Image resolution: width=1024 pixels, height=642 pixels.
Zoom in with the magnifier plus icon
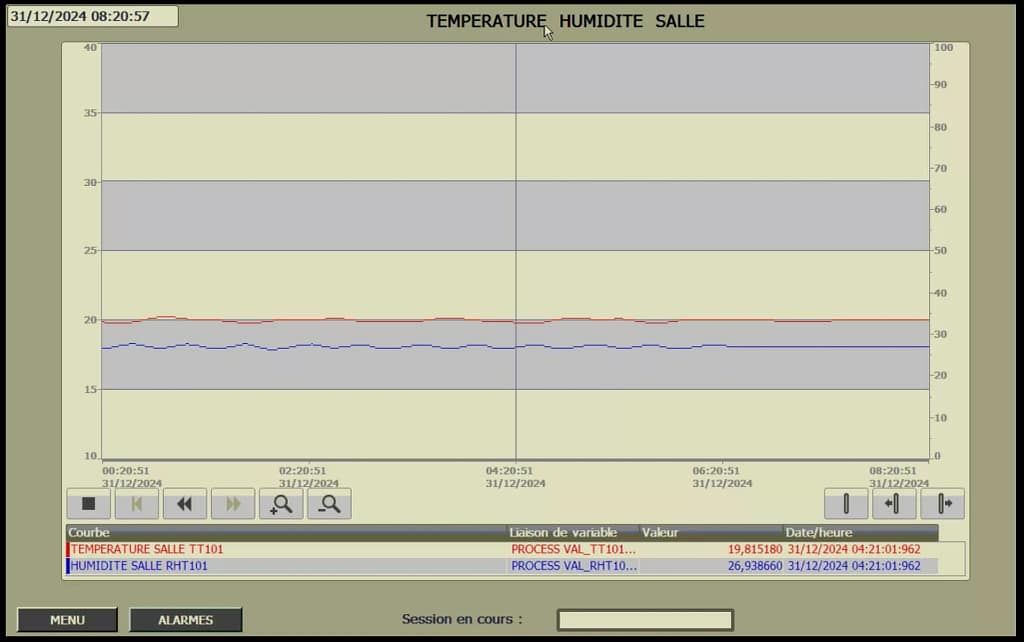tap(281, 504)
